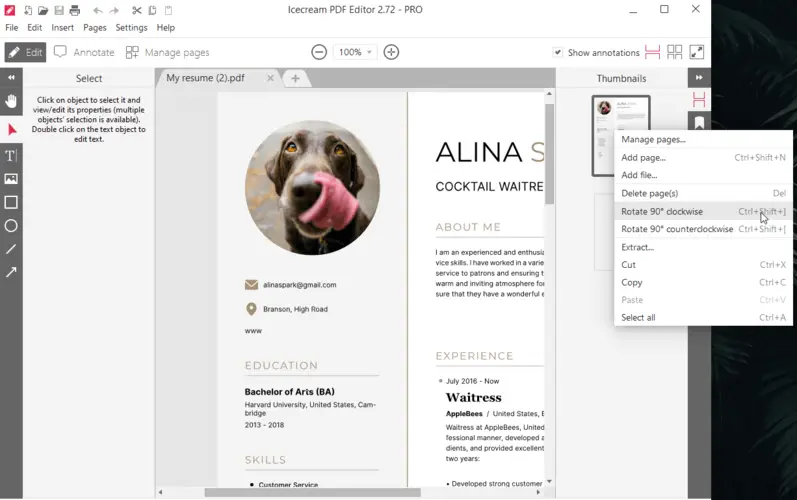Select the first page thumbnail

click(621, 136)
